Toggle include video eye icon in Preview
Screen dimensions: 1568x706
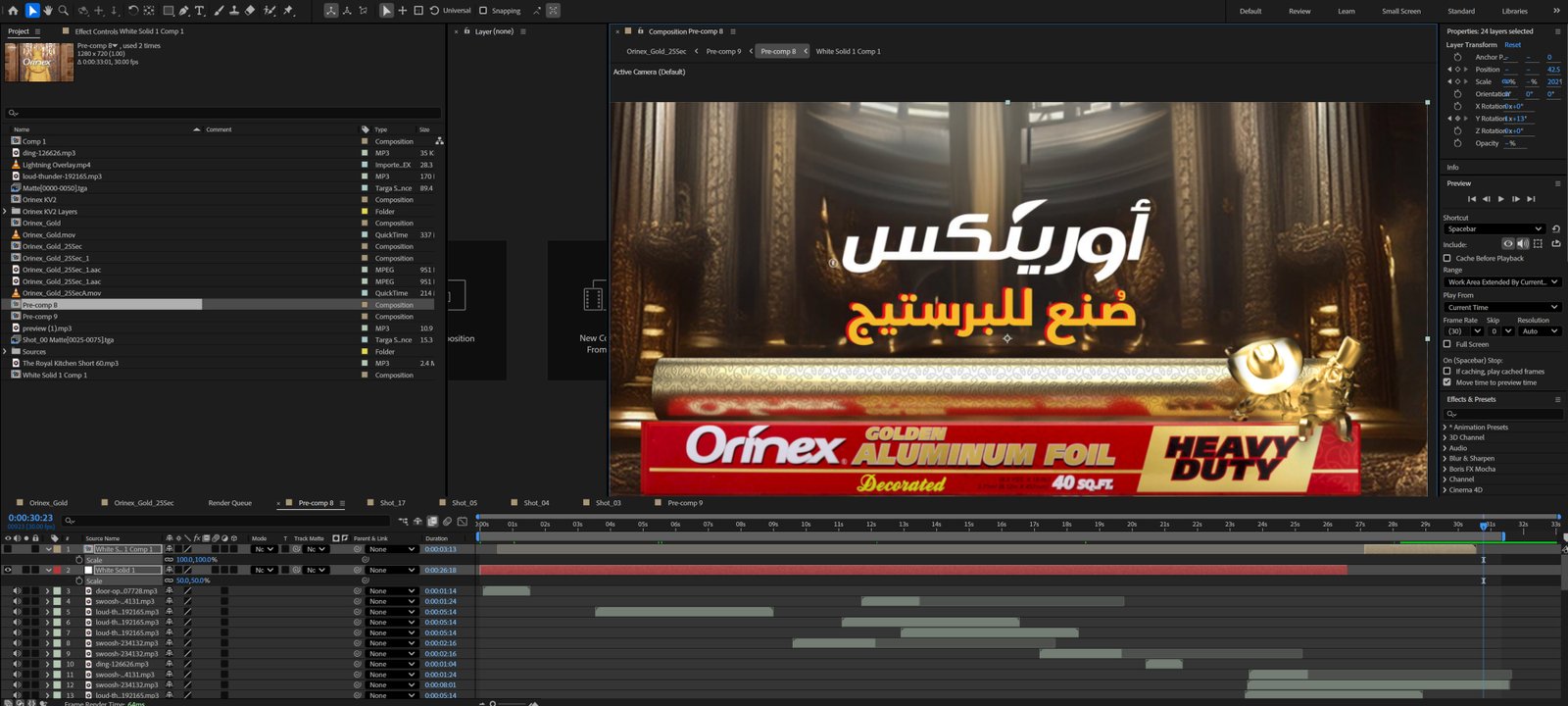(x=1508, y=243)
